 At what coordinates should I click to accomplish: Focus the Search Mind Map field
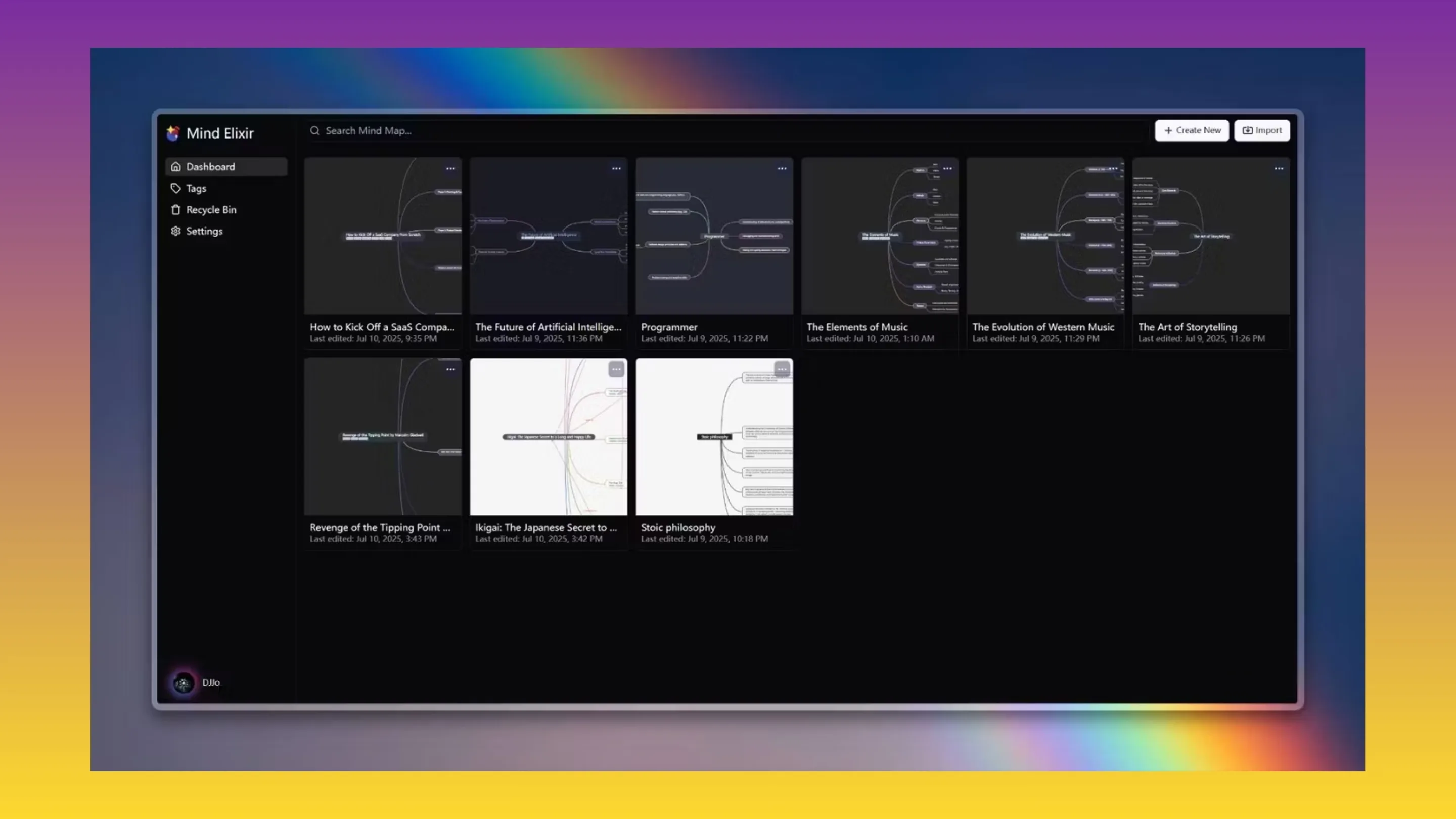click(726, 130)
